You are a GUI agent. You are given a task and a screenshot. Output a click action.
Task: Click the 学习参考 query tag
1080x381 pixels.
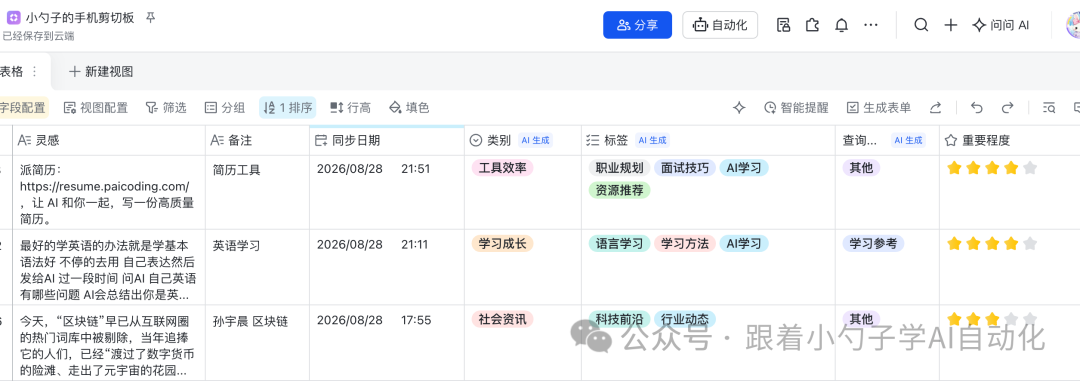pyautogui.click(x=873, y=243)
